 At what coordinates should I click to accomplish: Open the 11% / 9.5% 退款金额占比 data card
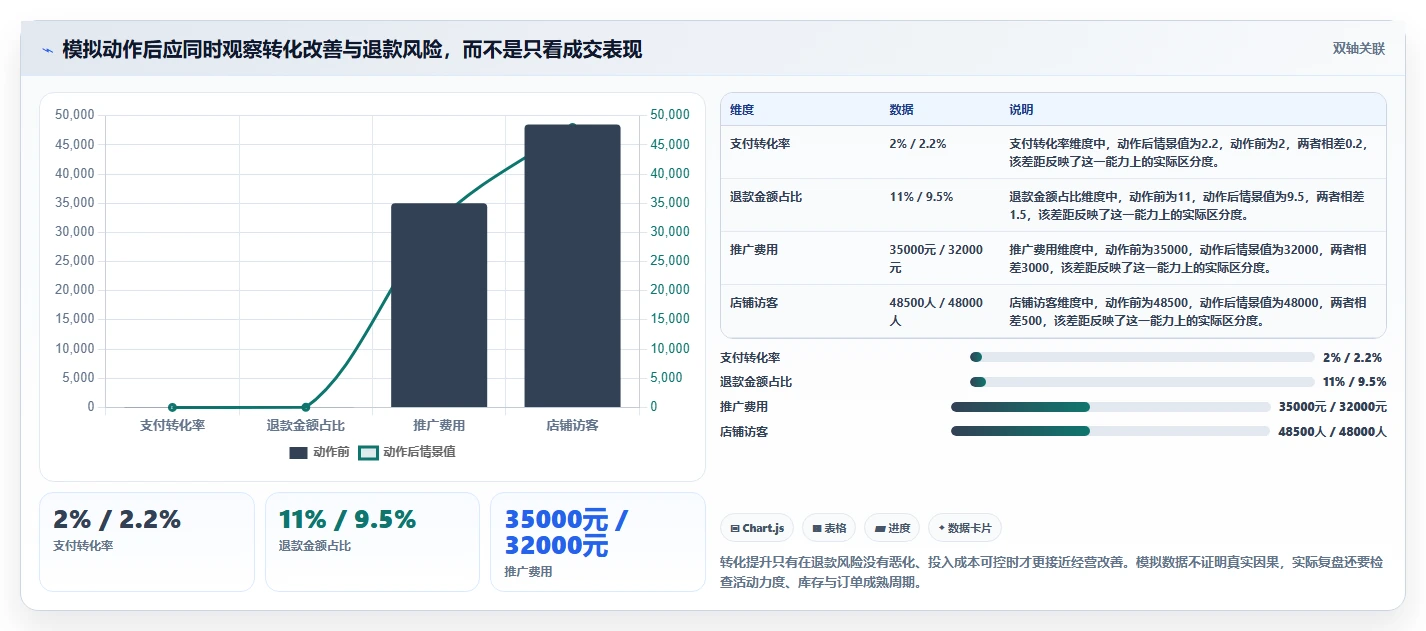tap(372, 542)
